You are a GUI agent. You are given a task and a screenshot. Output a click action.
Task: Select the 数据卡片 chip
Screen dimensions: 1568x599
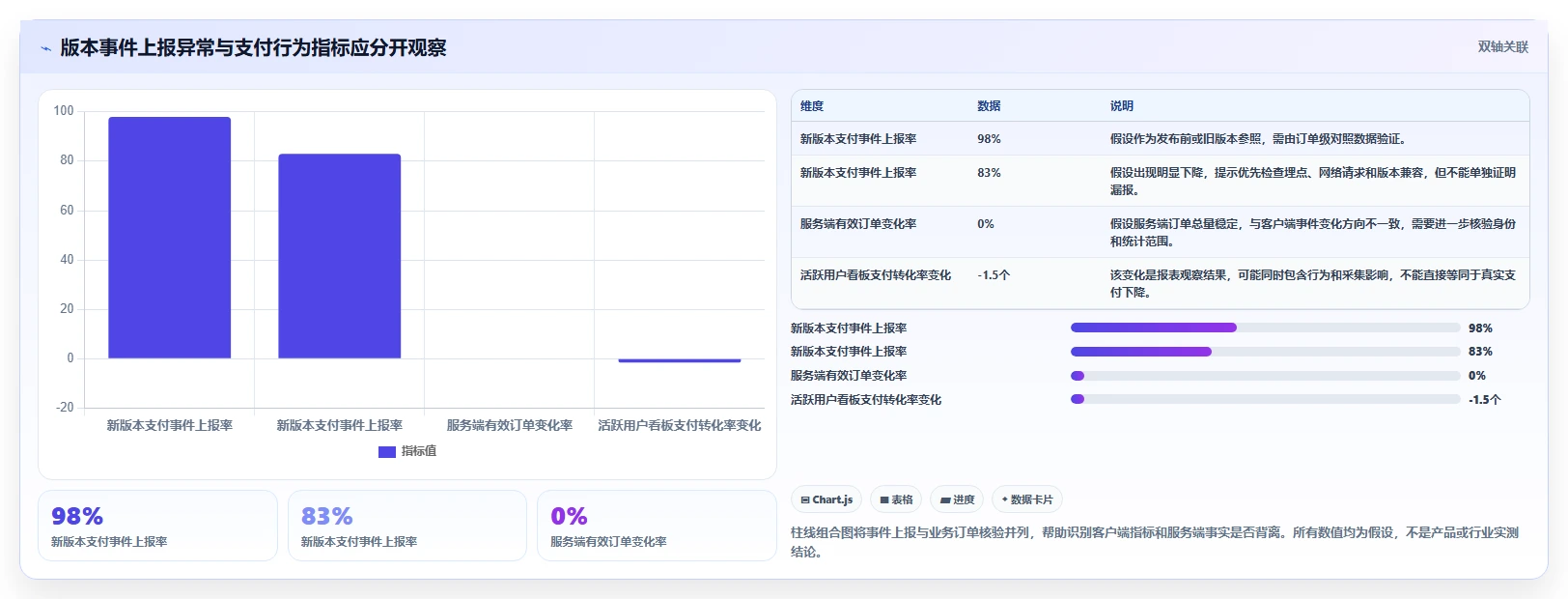(1027, 499)
